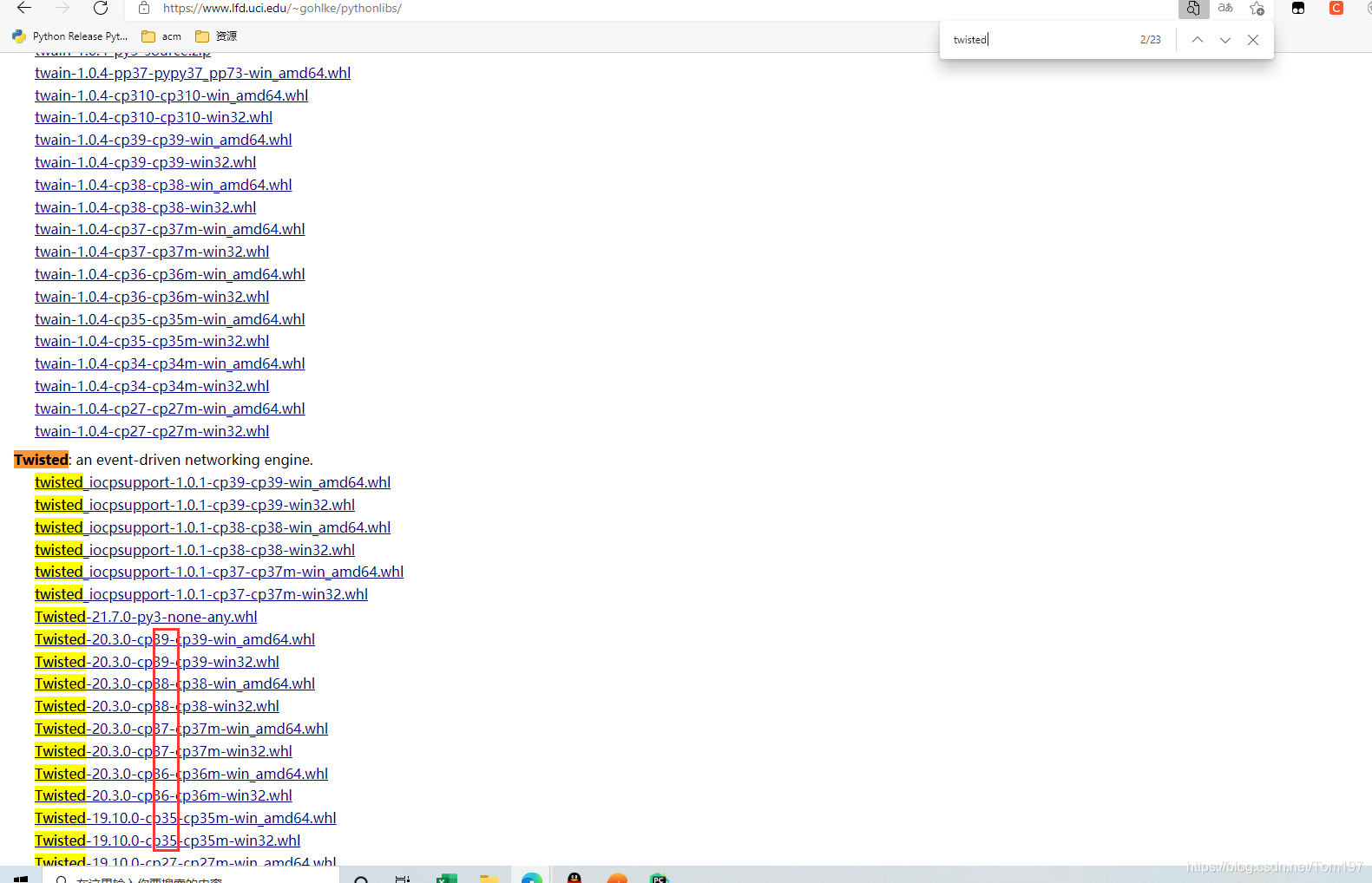
Task: Download Twisted-20.3.0-cp38-cp38-win_amd64.whl
Action: coord(175,684)
